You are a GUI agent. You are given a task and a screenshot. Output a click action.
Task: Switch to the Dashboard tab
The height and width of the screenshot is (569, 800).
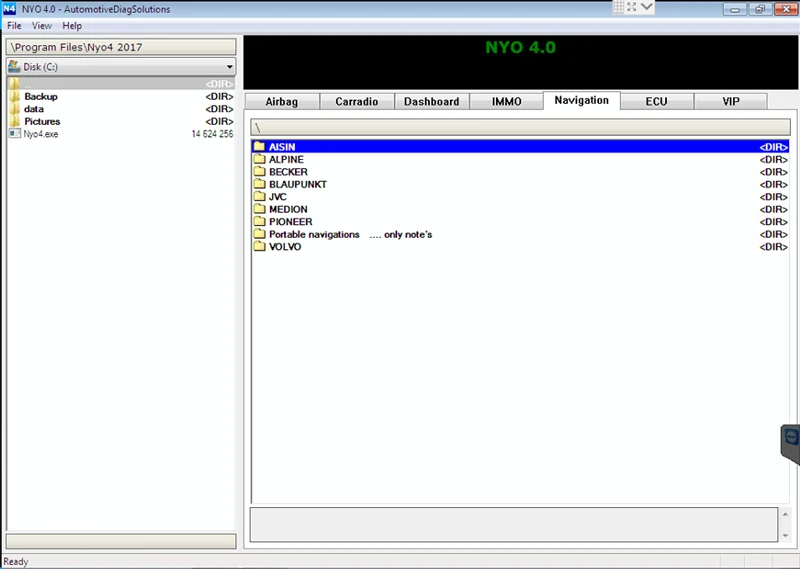click(x=432, y=102)
